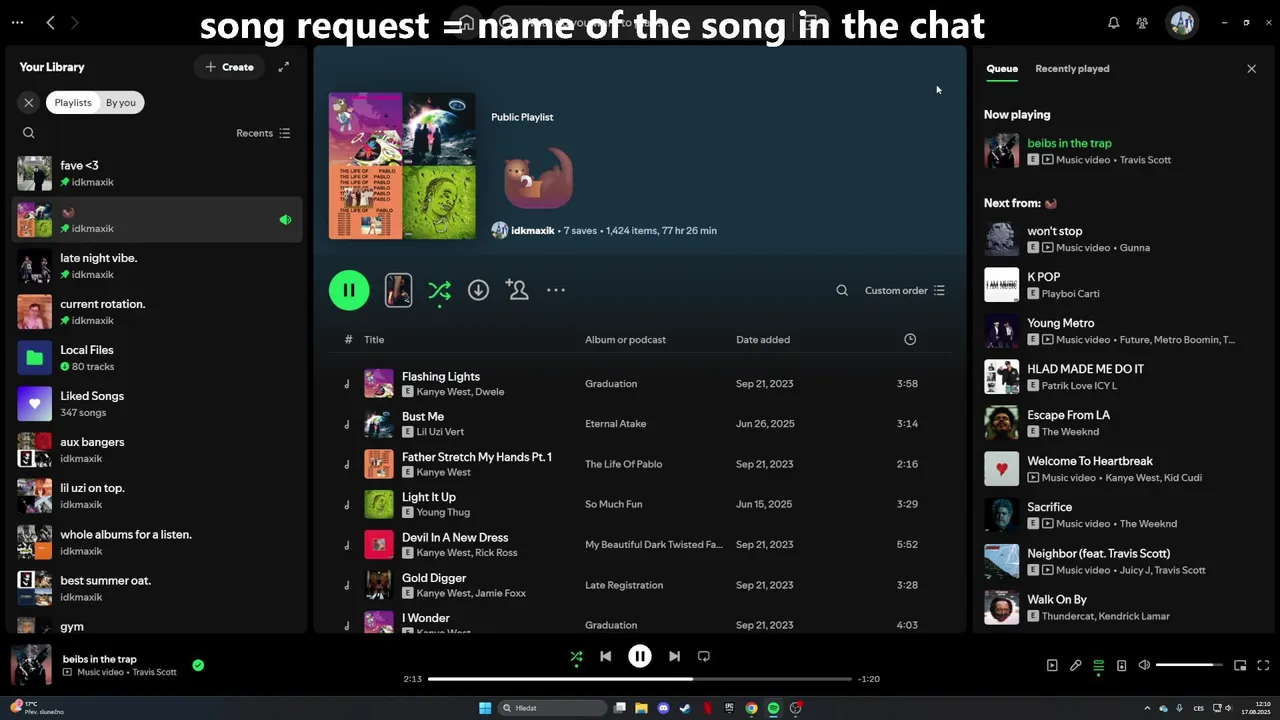Click the playlist cover art thumbnail

tap(402, 166)
